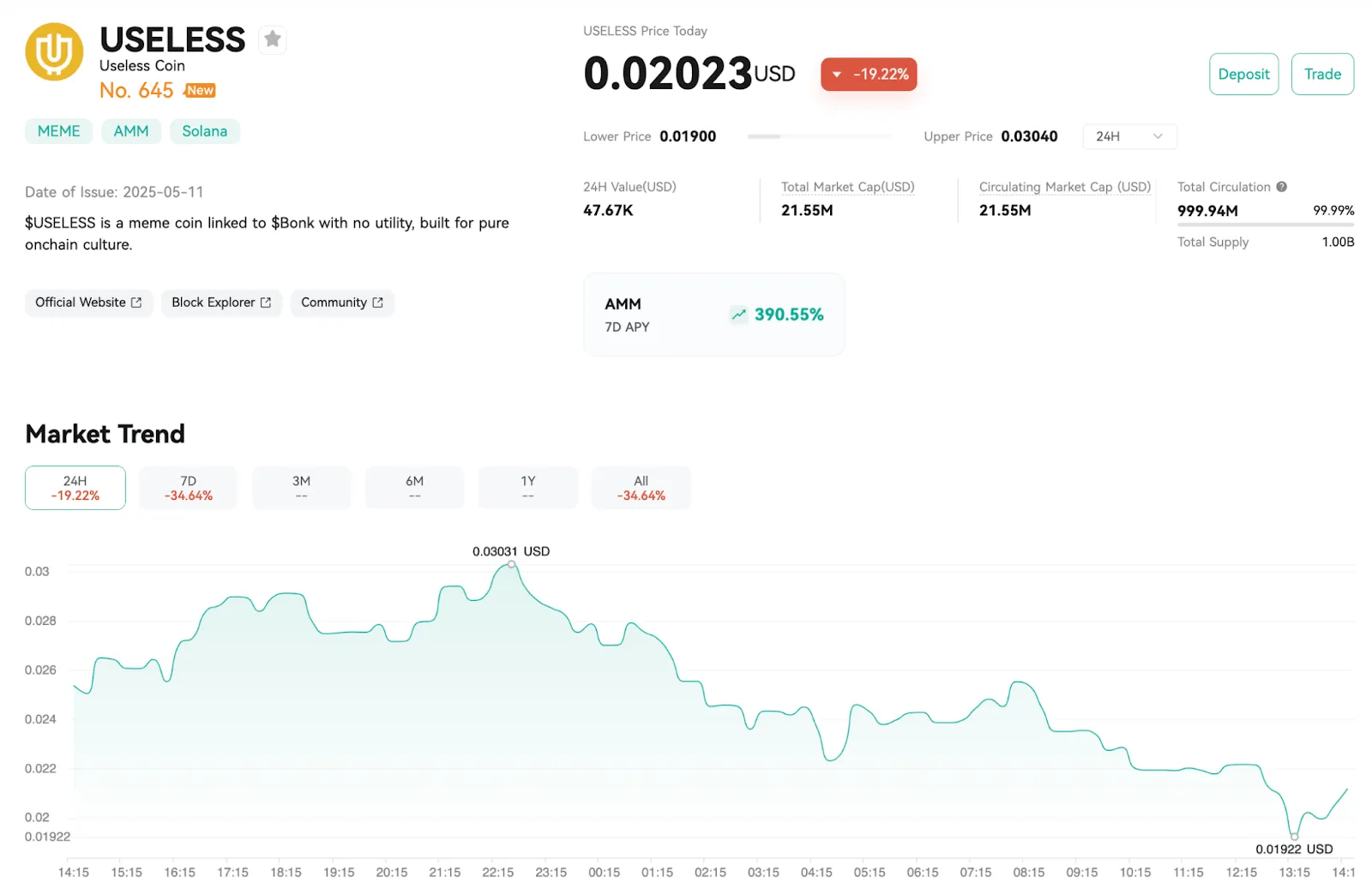This screenshot has height=883, width=1372.
Task: Select the Solana tag
Action: click(x=204, y=131)
